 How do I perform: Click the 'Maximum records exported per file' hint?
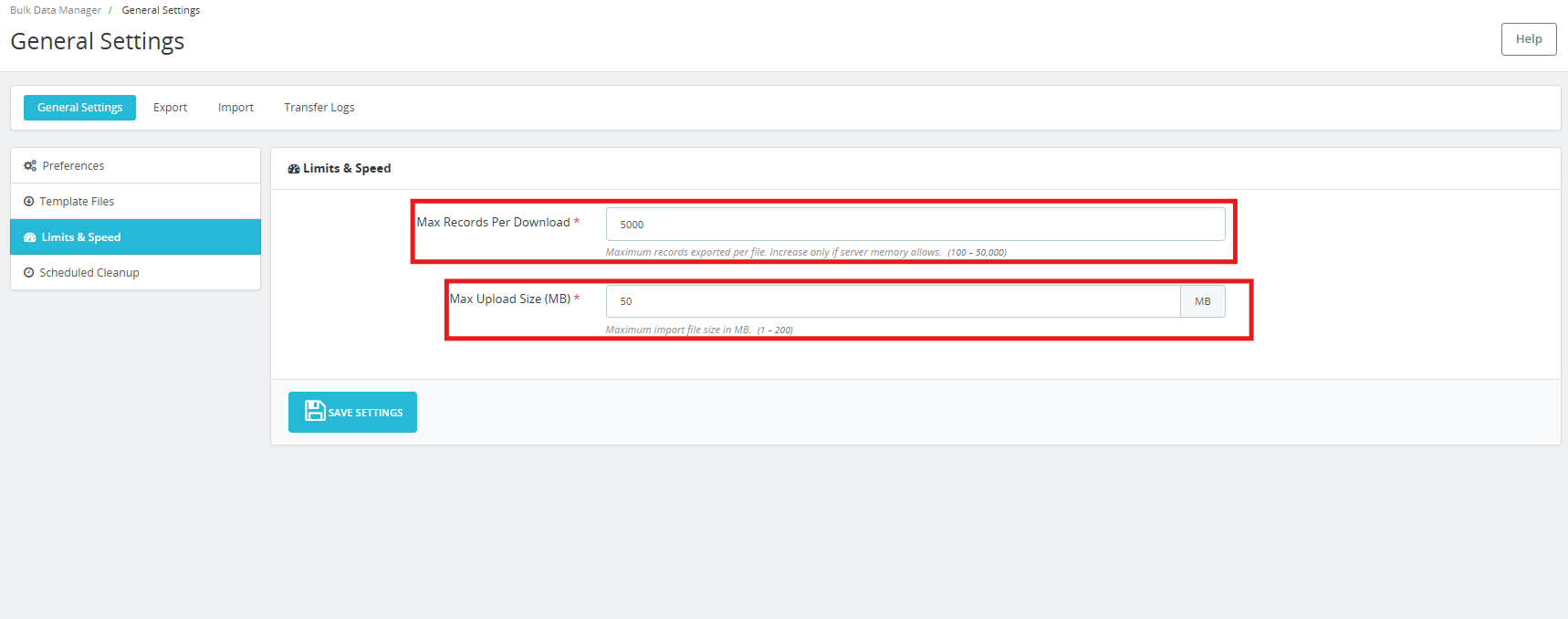click(806, 253)
